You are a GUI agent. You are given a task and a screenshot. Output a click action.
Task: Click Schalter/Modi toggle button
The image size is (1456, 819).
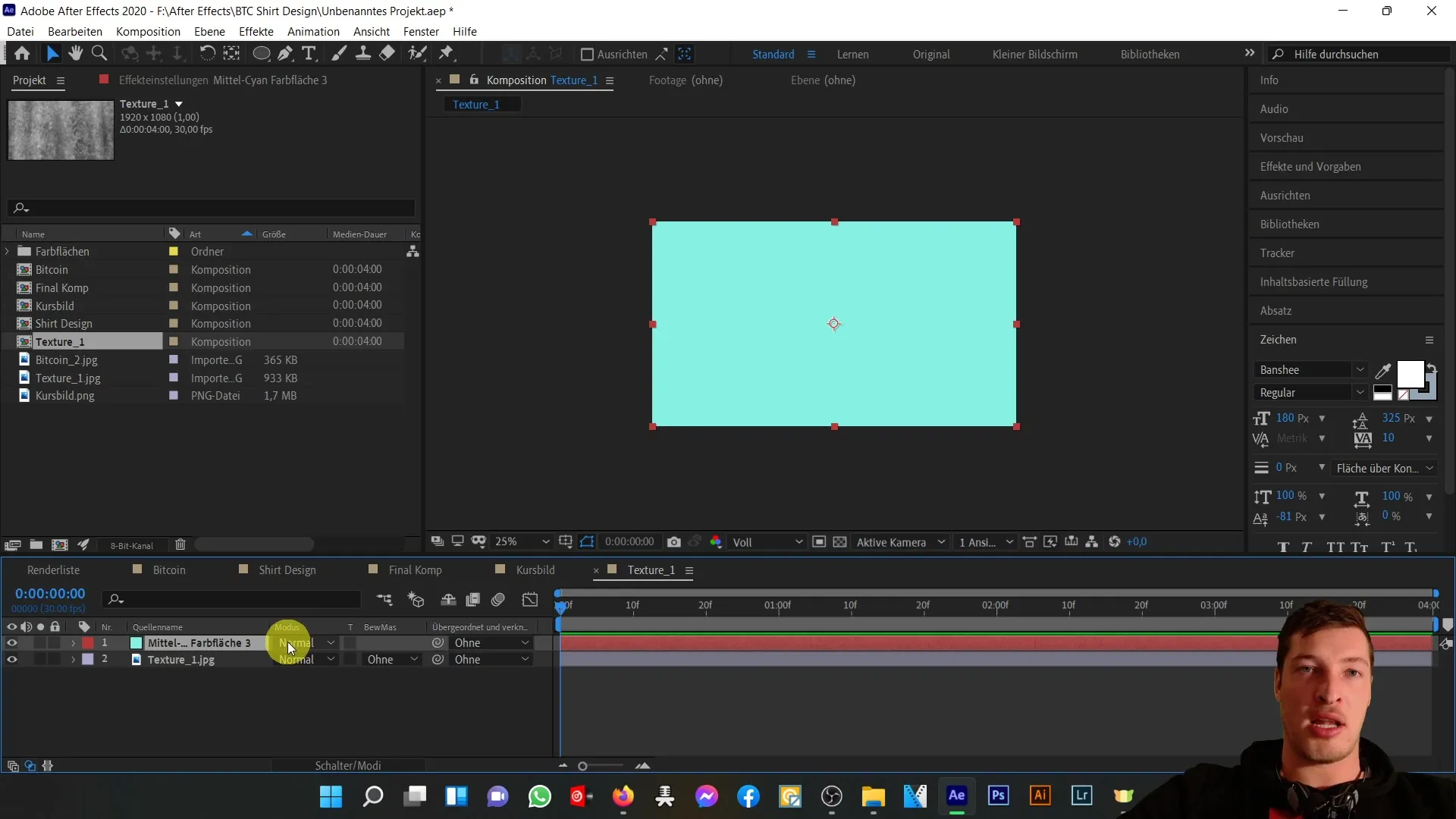coord(348,766)
